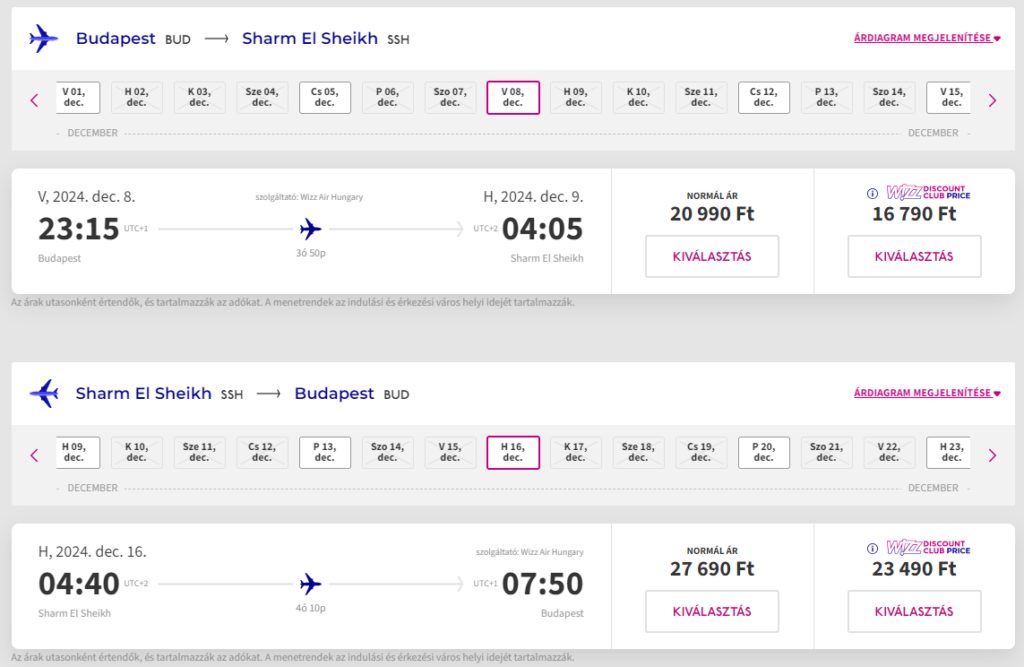The image size is (1024, 667).
Task: Click the previous dates arrow for return flight
Action: tap(35, 455)
